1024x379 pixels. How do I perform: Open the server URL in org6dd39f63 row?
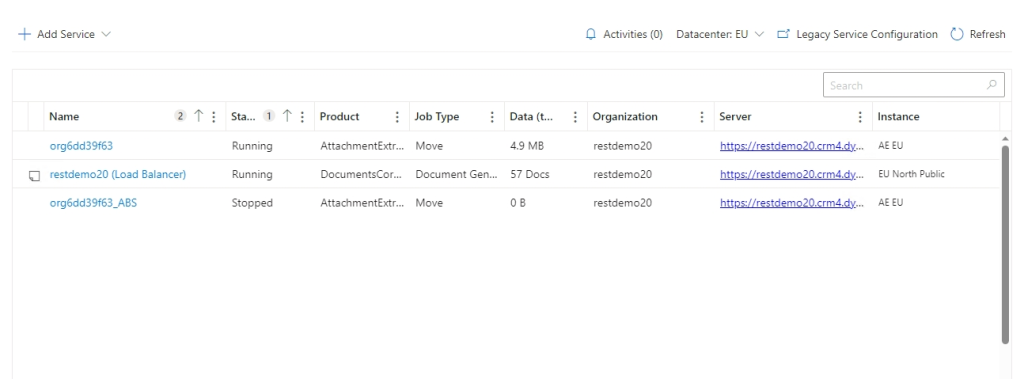click(x=792, y=146)
